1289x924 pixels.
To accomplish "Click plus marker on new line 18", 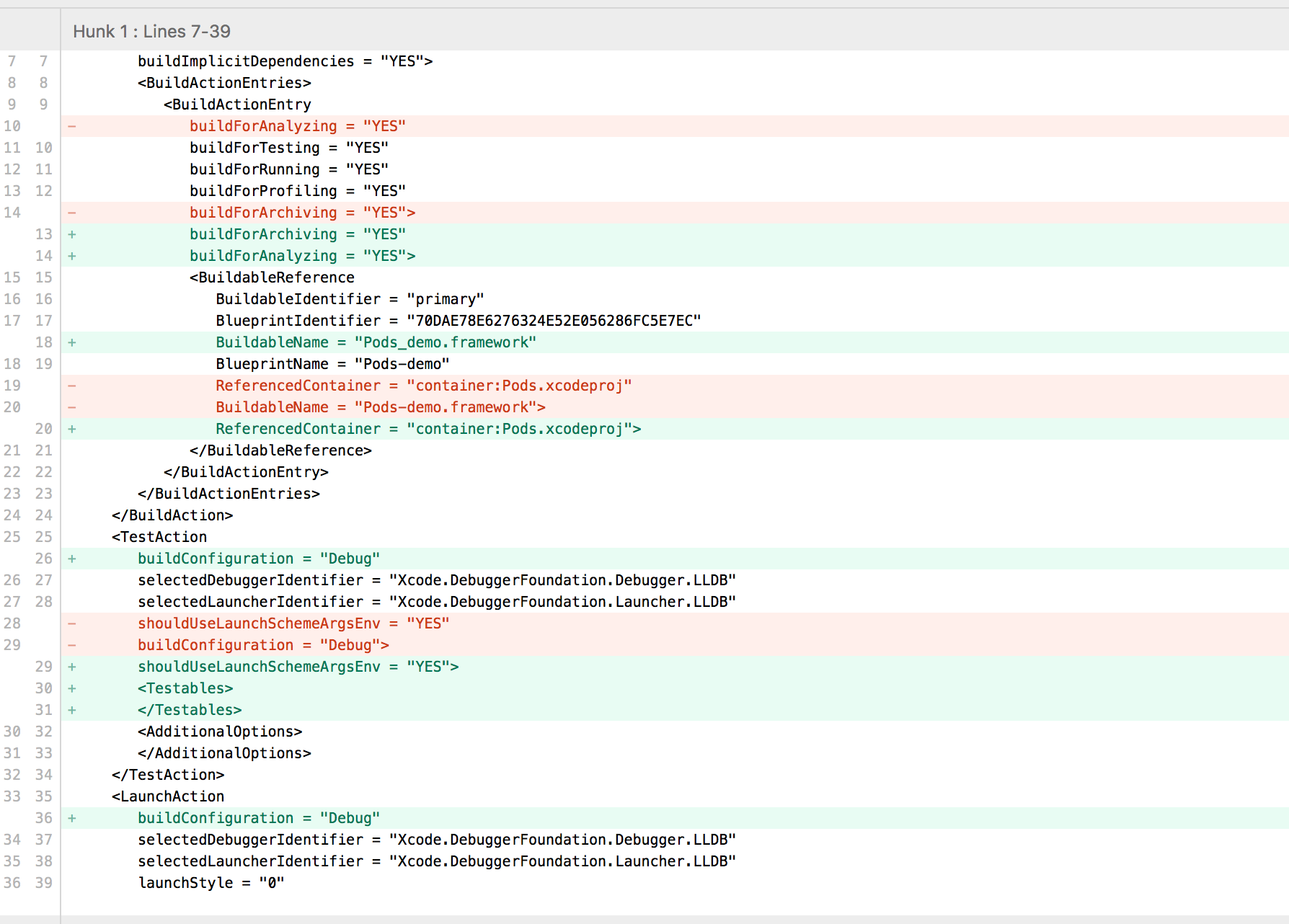I will pyautogui.click(x=72, y=342).
